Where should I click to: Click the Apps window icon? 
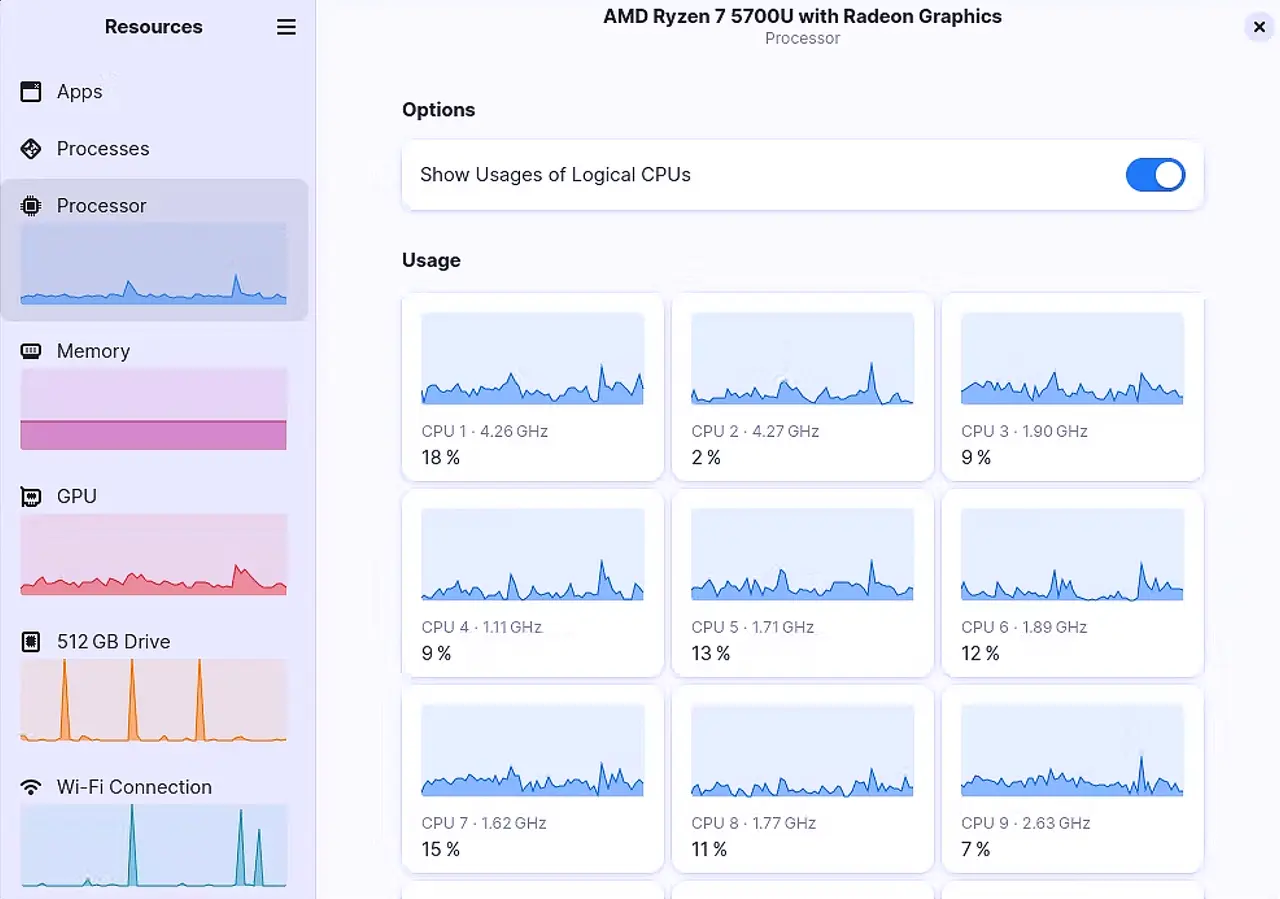click(31, 92)
